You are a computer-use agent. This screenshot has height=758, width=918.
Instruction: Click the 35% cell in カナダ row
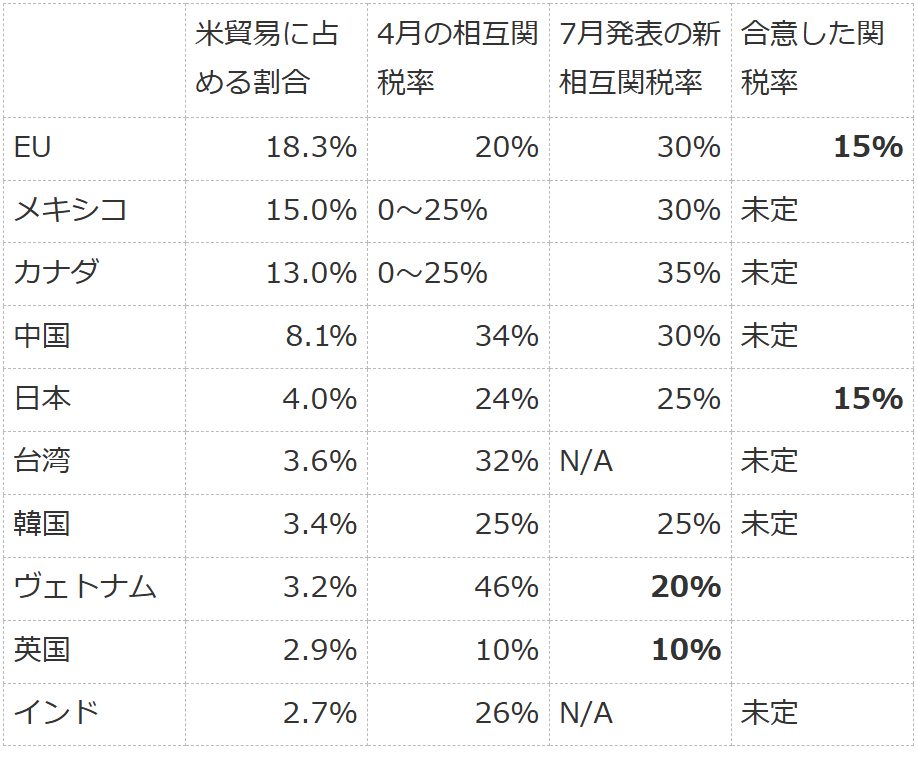(688, 273)
